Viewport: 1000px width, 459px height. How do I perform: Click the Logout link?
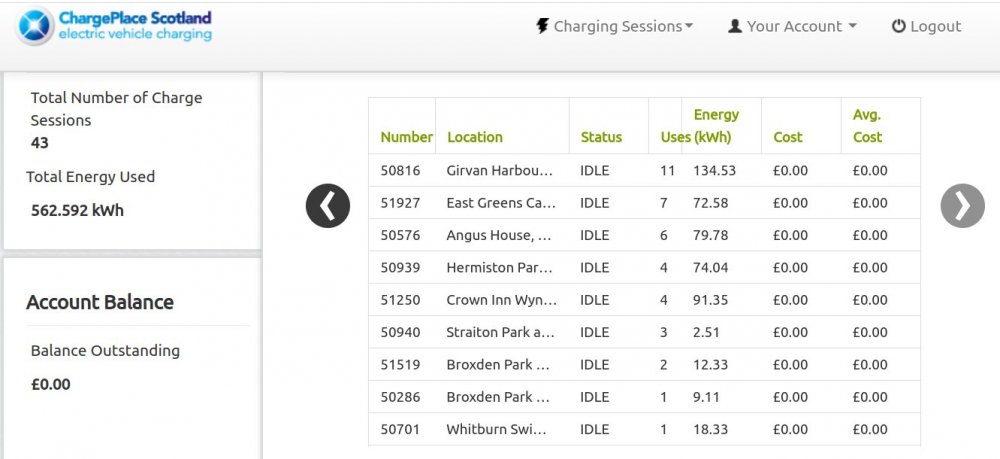pos(927,26)
